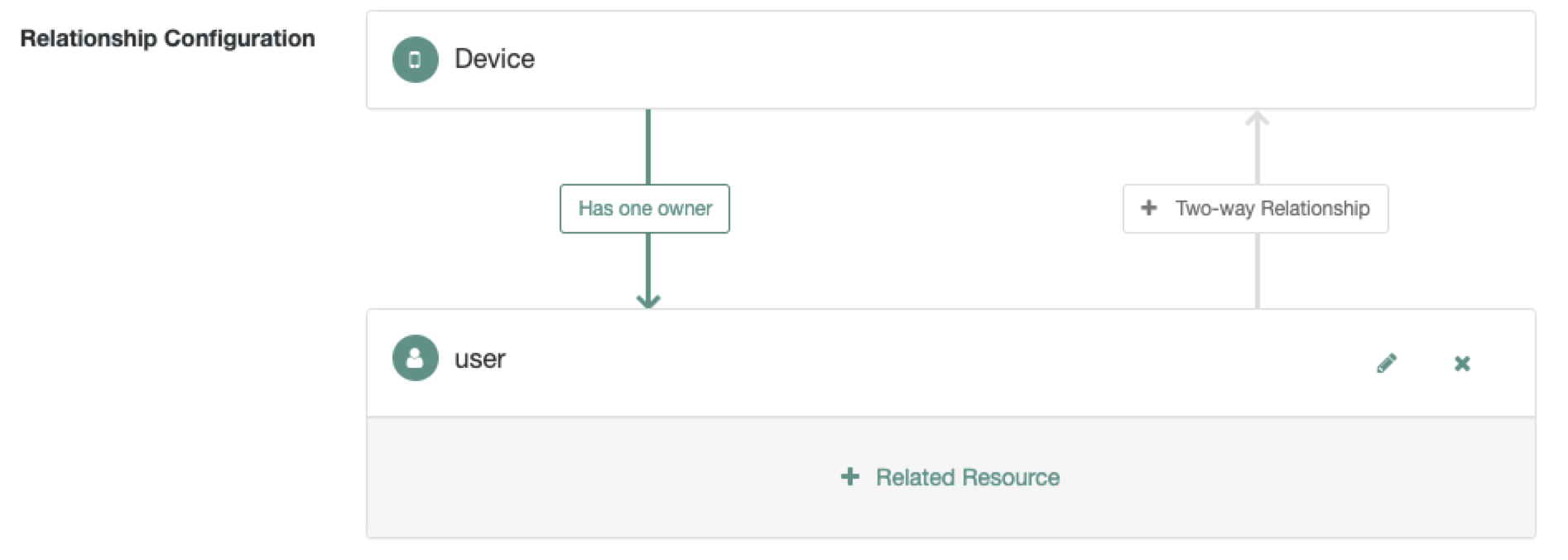This screenshot has width=1568, height=560.
Task: Click the Device phone icon
Action: (x=415, y=60)
